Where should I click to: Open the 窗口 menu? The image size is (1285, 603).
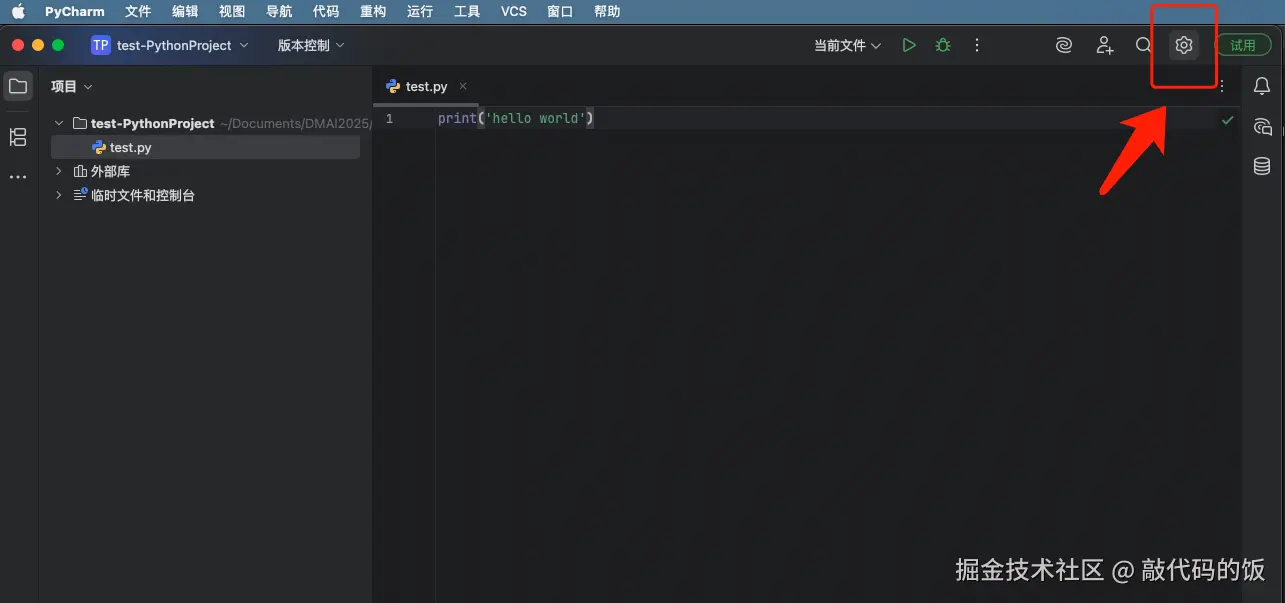pos(561,12)
